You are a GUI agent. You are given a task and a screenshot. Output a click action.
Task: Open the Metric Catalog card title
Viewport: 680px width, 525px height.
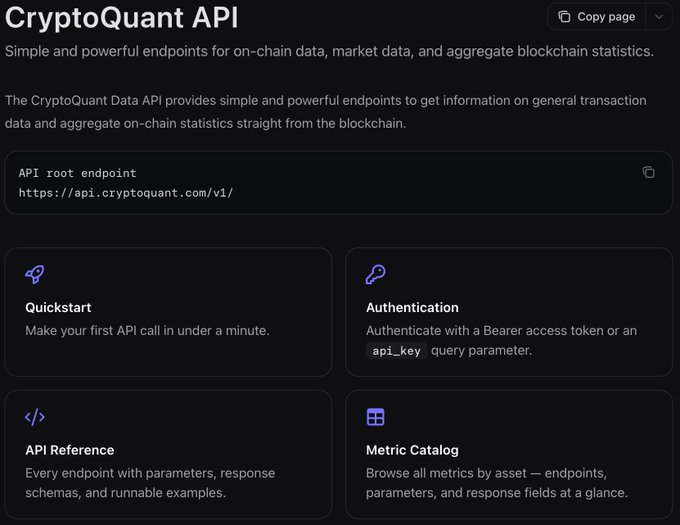(x=412, y=450)
